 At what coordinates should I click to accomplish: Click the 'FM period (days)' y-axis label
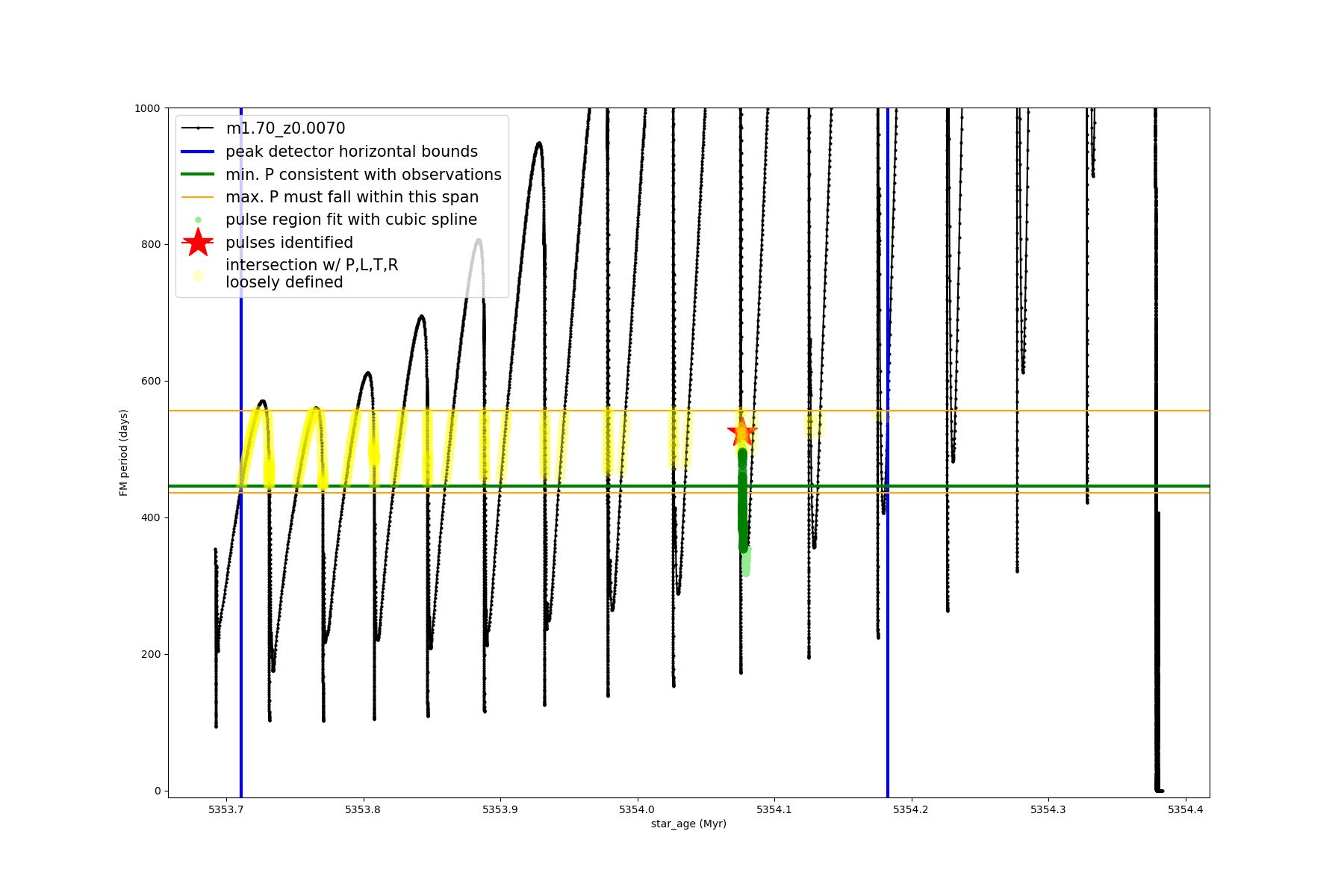(x=124, y=452)
